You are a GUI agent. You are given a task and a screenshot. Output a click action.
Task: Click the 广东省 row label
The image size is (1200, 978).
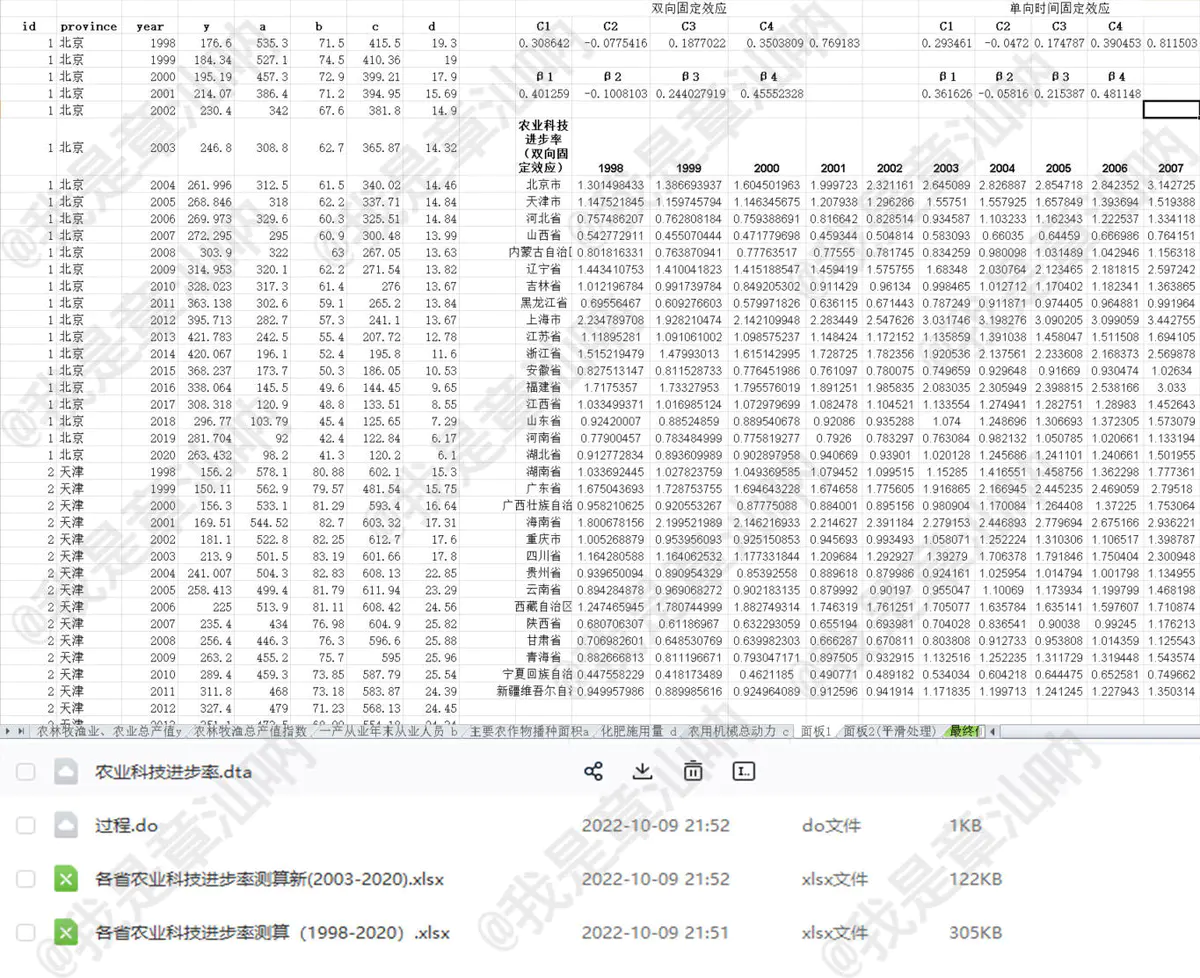(545, 488)
